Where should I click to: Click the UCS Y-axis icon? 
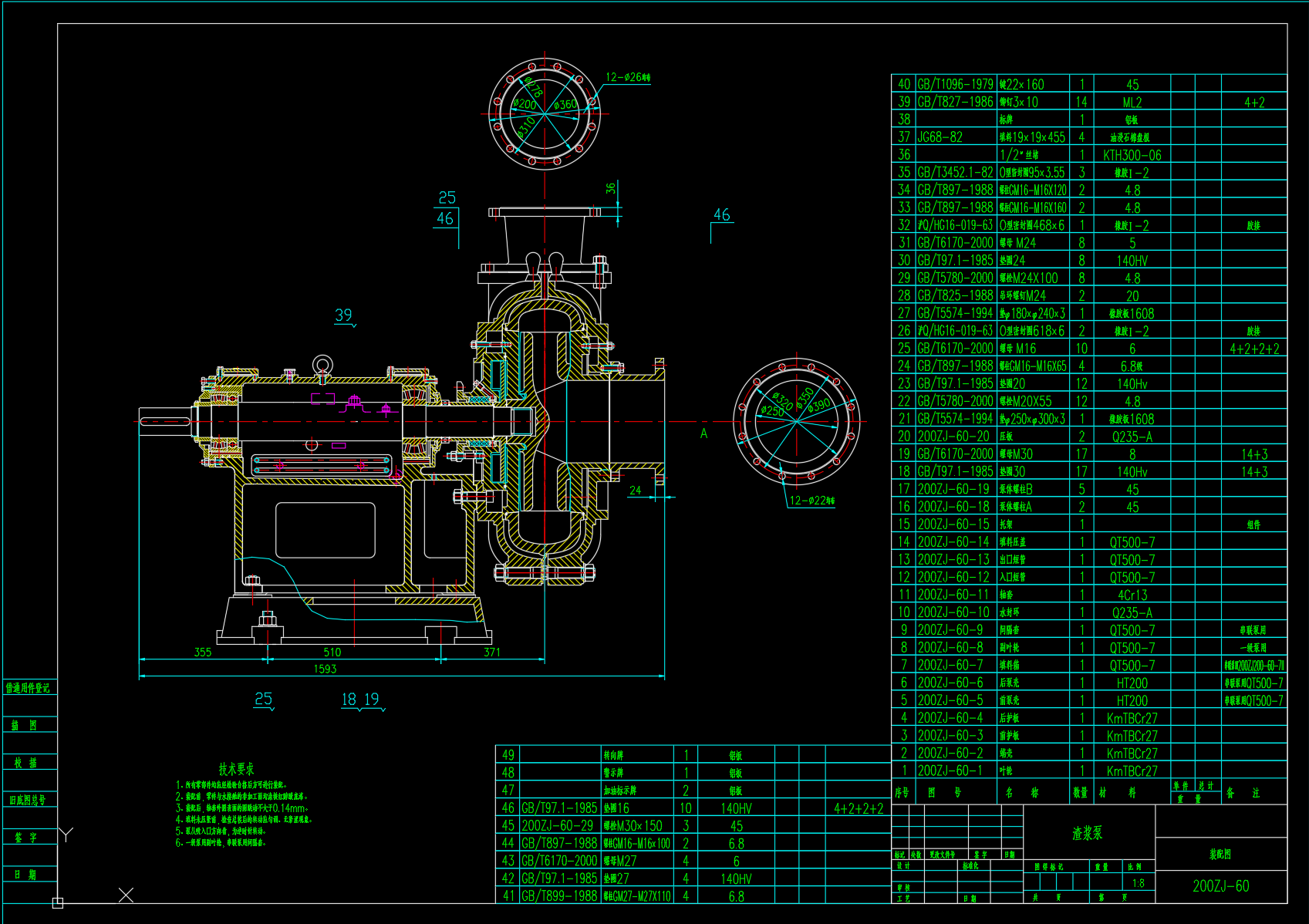[x=66, y=835]
